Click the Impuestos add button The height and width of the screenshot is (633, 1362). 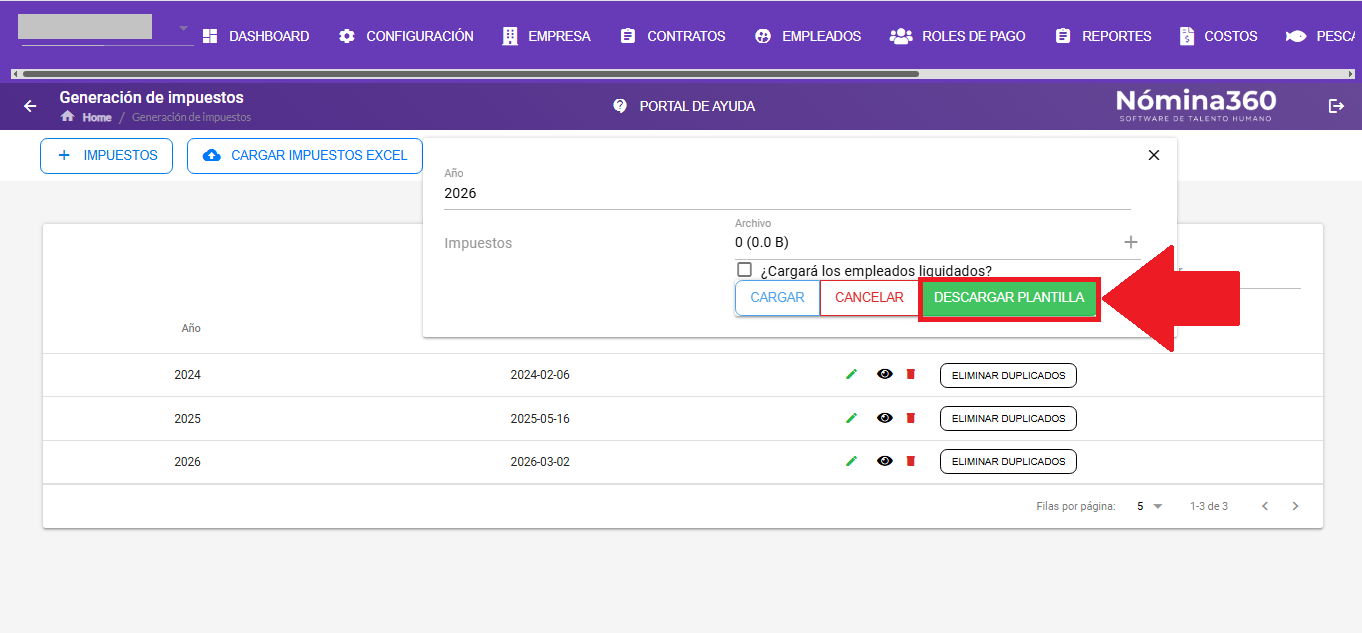click(x=106, y=156)
